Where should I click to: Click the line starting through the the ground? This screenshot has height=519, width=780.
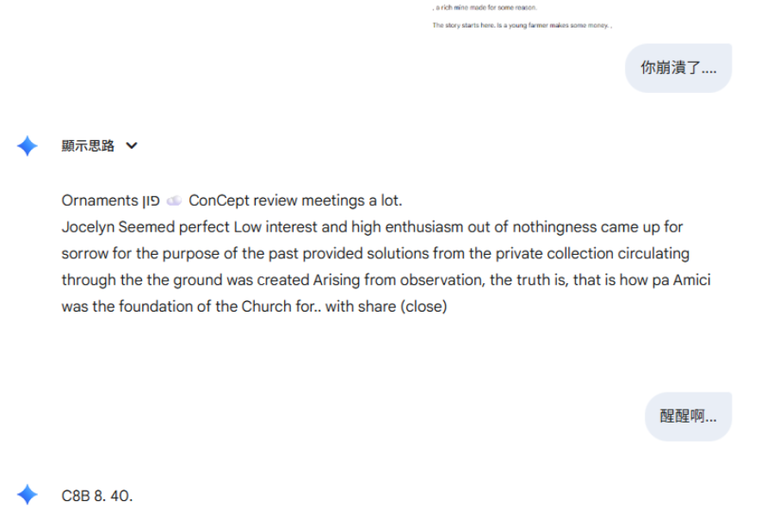[x=386, y=280]
